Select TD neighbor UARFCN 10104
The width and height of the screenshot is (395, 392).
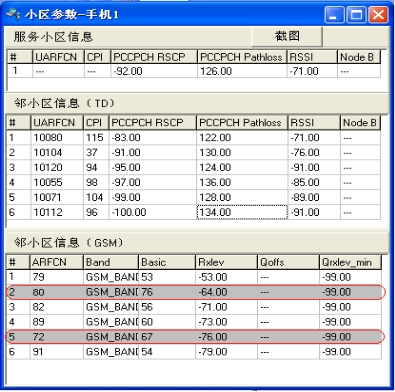pos(57,152)
